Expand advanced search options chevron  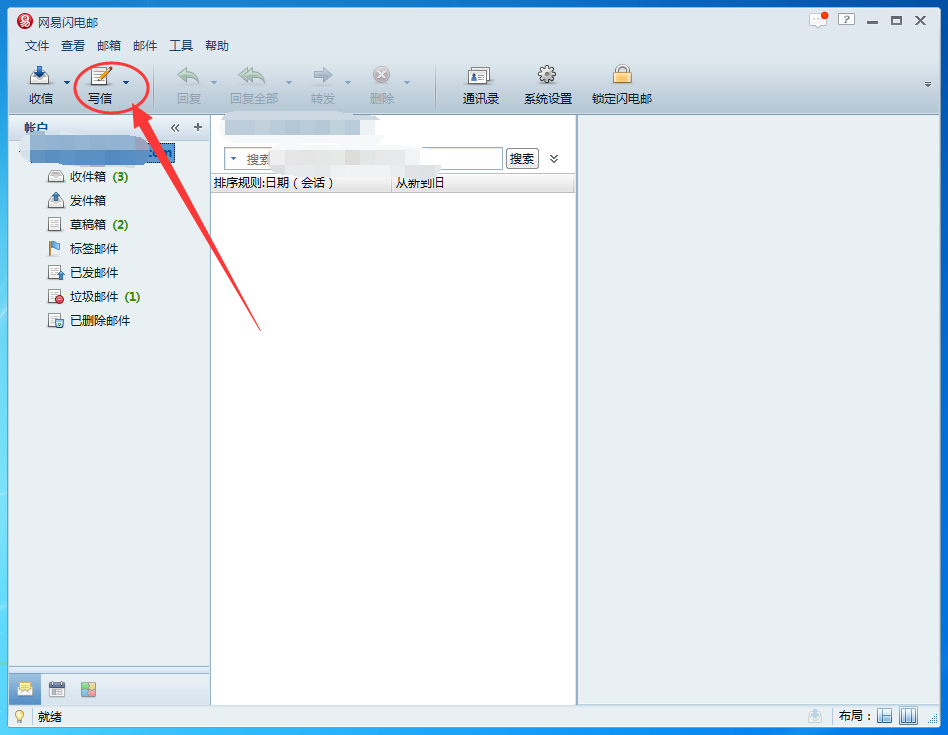pos(554,159)
